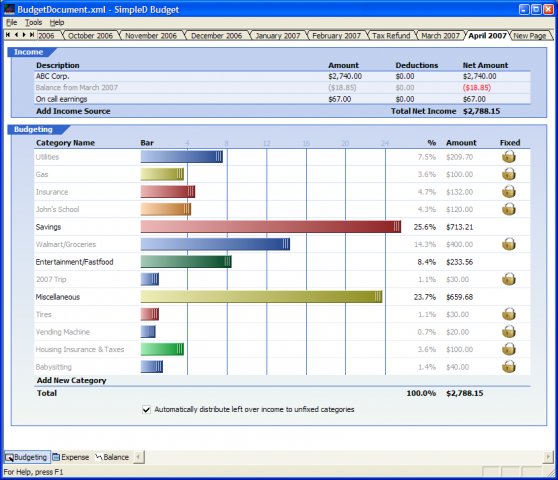
Task: Click the Vending Machine category name
Action: pyautogui.click(x=63, y=332)
